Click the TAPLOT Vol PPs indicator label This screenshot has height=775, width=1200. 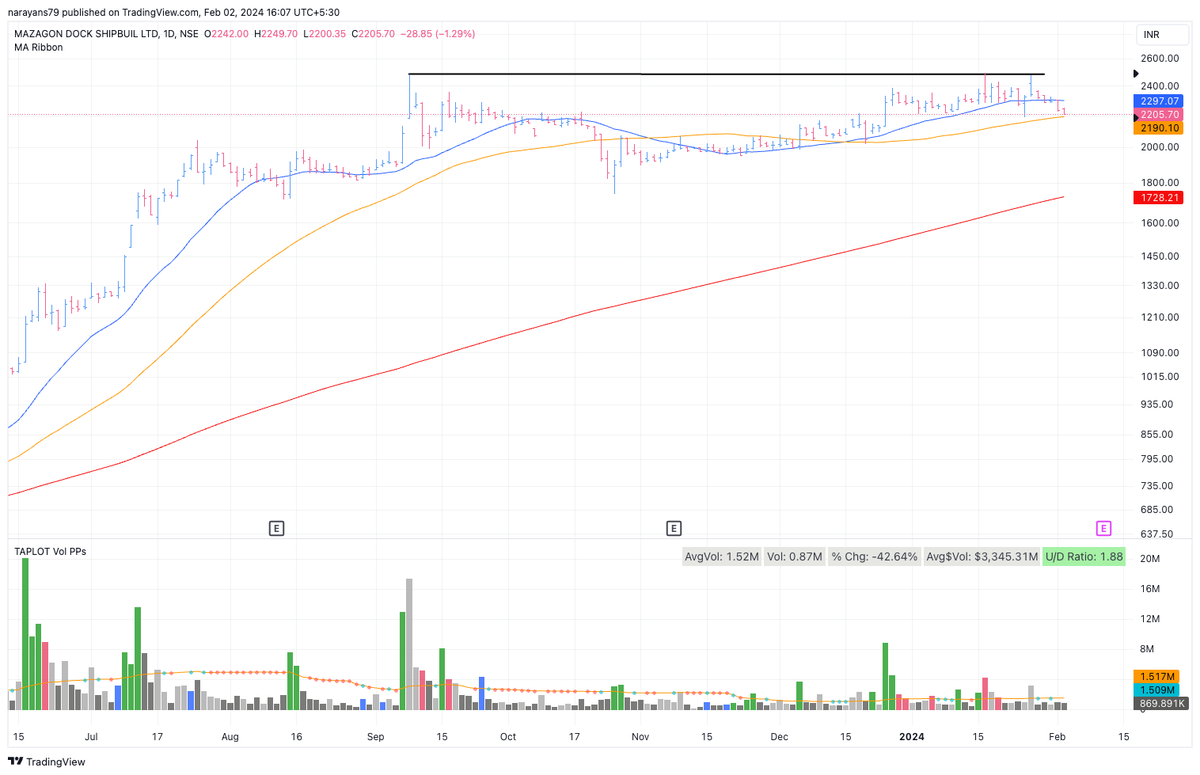click(x=49, y=551)
